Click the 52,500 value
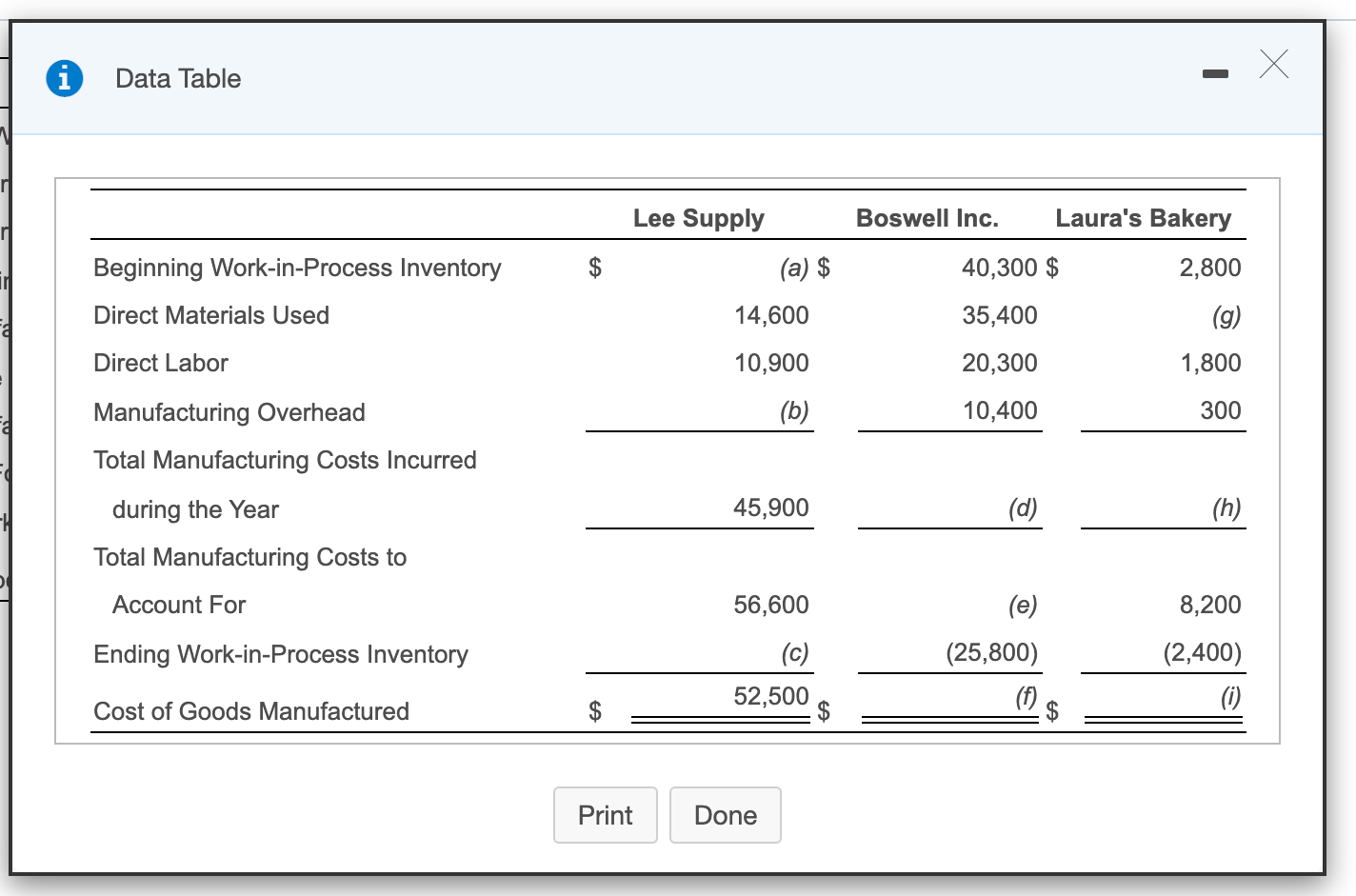 (x=771, y=696)
